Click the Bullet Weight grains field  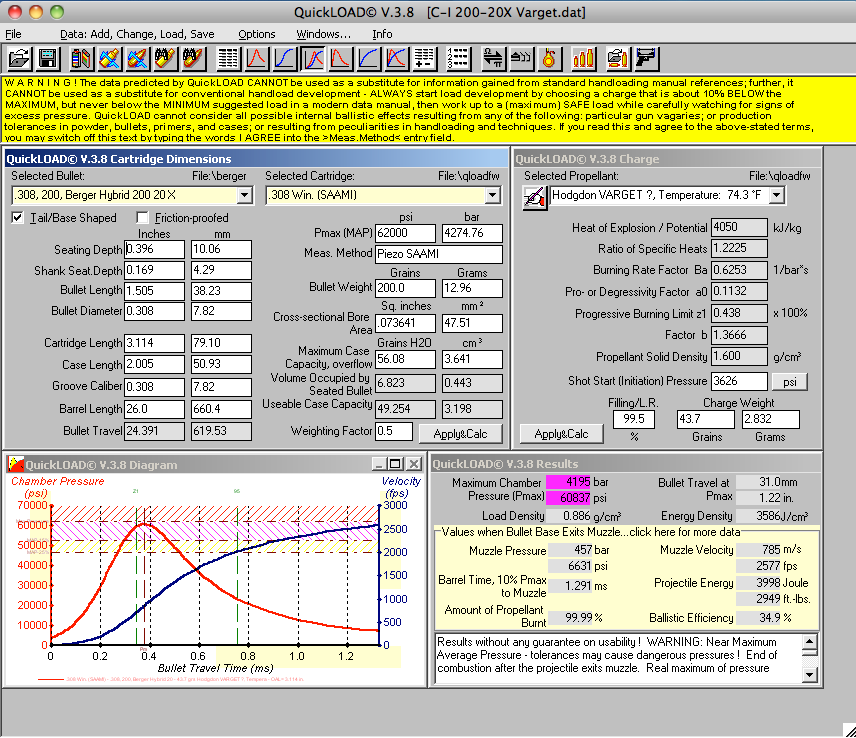(406, 288)
